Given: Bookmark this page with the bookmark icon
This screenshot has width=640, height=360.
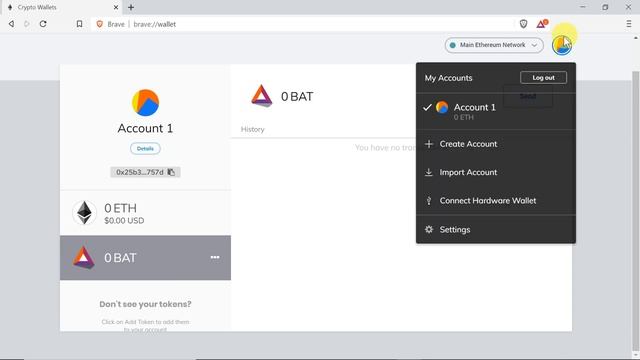Looking at the screenshot, I should click(80, 24).
